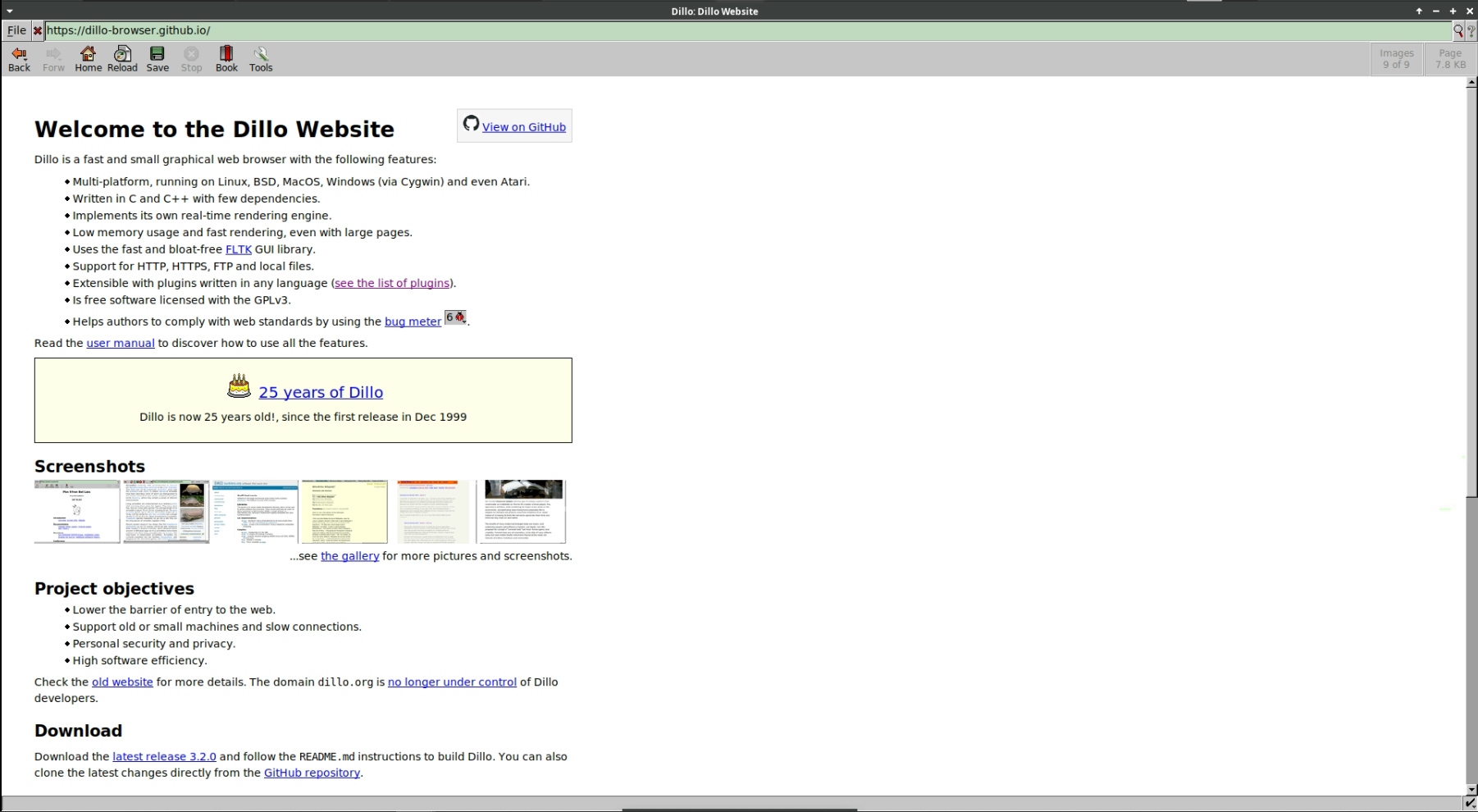This screenshot has width=1478, height=812.
Task: Open the GitHub repository link
Action: pyautogui.click(x=312, y=773)
